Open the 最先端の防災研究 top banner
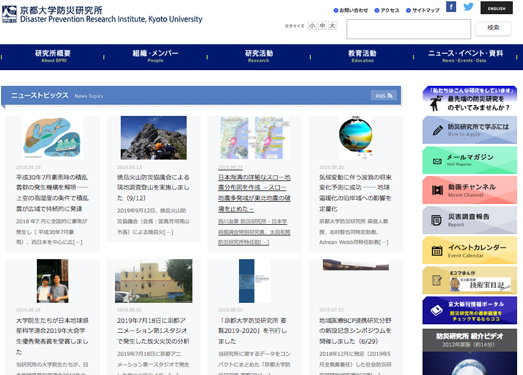Image resolution: width=523 pixels, height=375 pixels. (470, 100)
